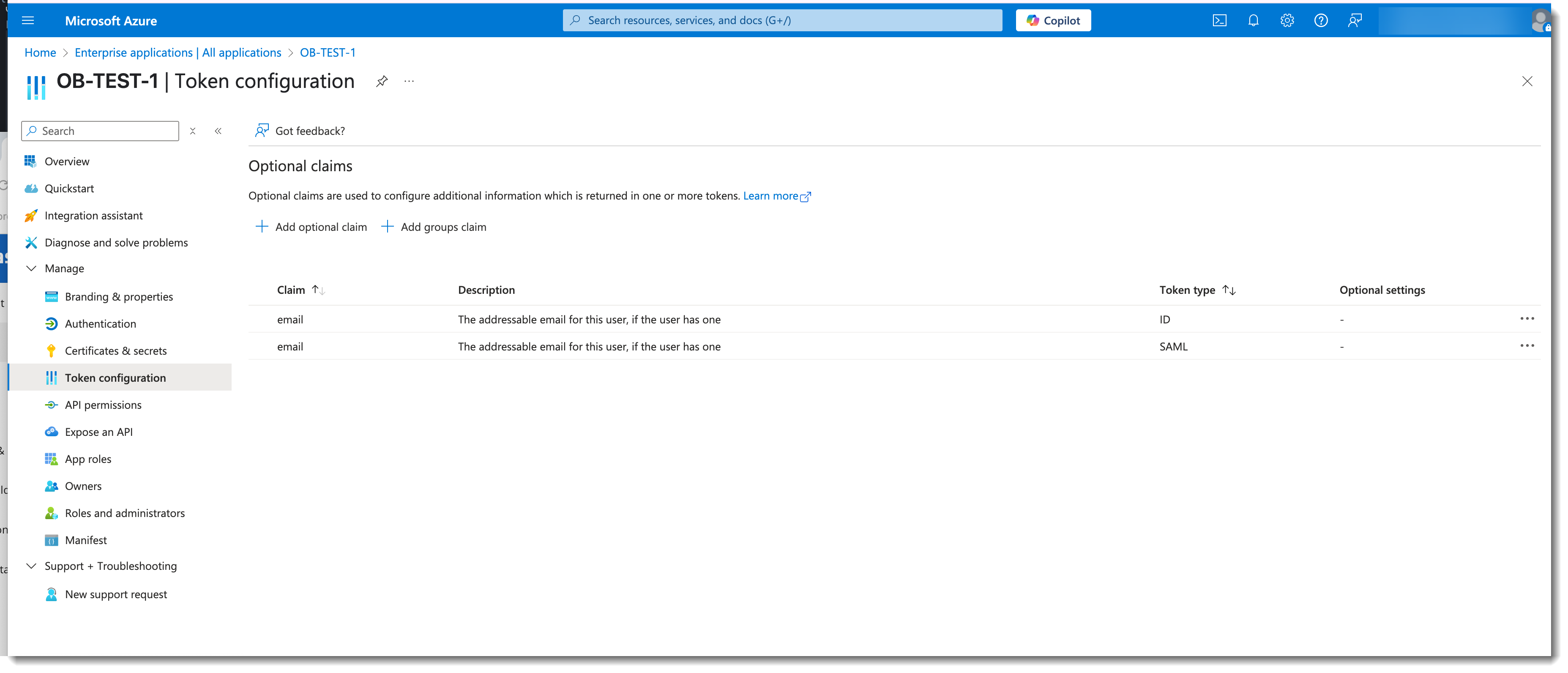
Task: Open options for the SAML email claim
Action: 1527,346
